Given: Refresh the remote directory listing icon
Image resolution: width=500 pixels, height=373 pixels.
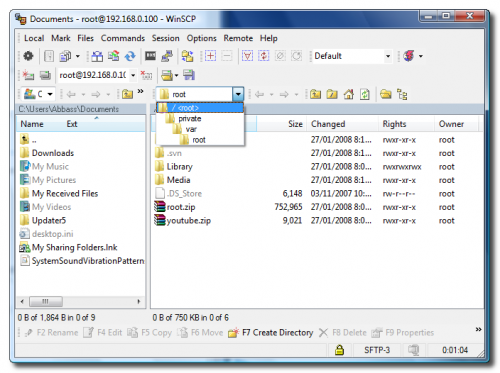Looking at the screenshot, I should pos(365,95).
